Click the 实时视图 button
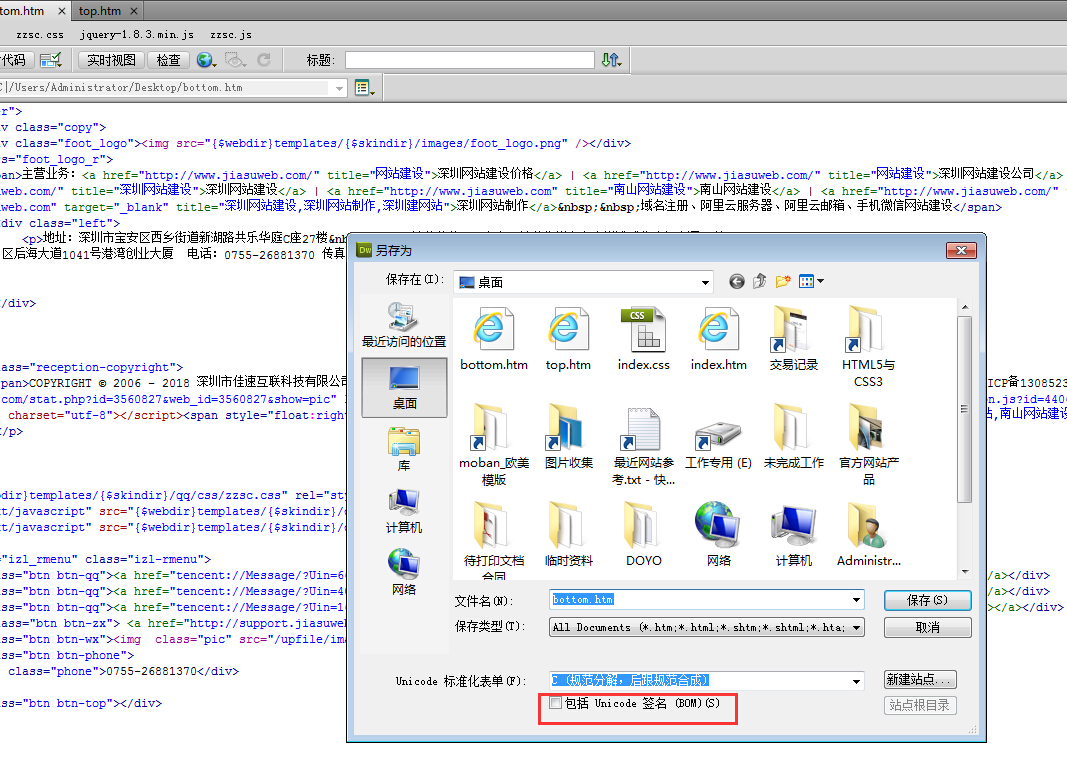Image resolution: width=1067 pixels, height=759 pixels. point(111,61)
